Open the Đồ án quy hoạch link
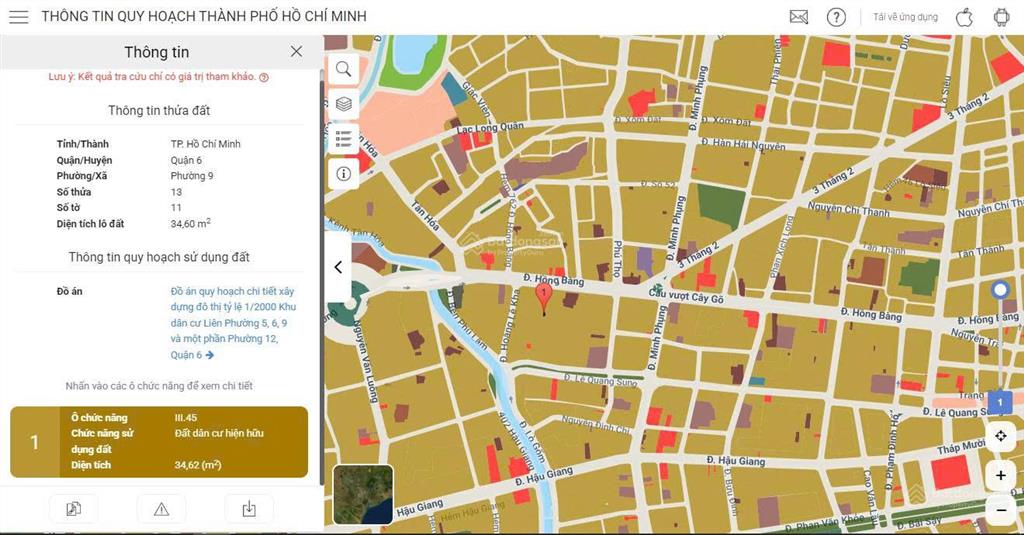The width and height of the screenshot is (1024, 535). (233, 323)
